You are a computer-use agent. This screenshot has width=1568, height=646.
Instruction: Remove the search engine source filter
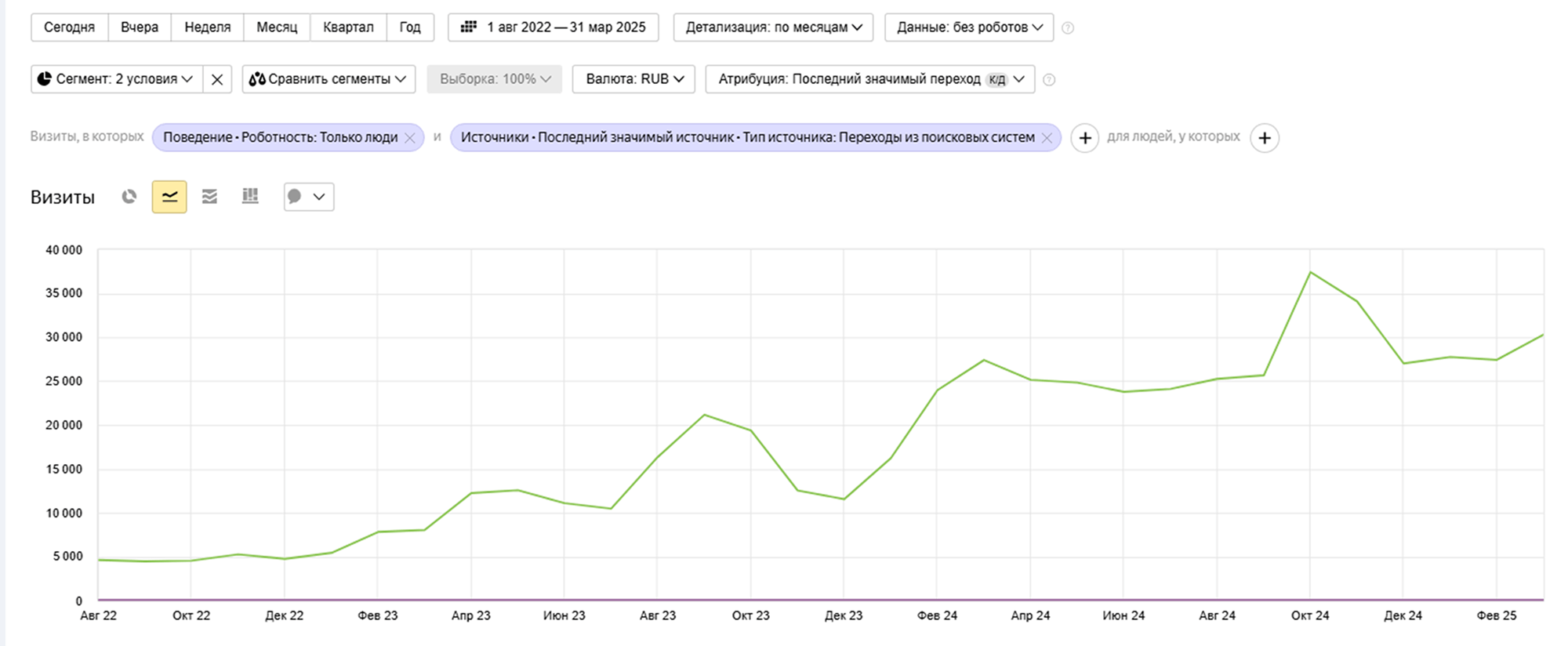tap(1047, 138)
